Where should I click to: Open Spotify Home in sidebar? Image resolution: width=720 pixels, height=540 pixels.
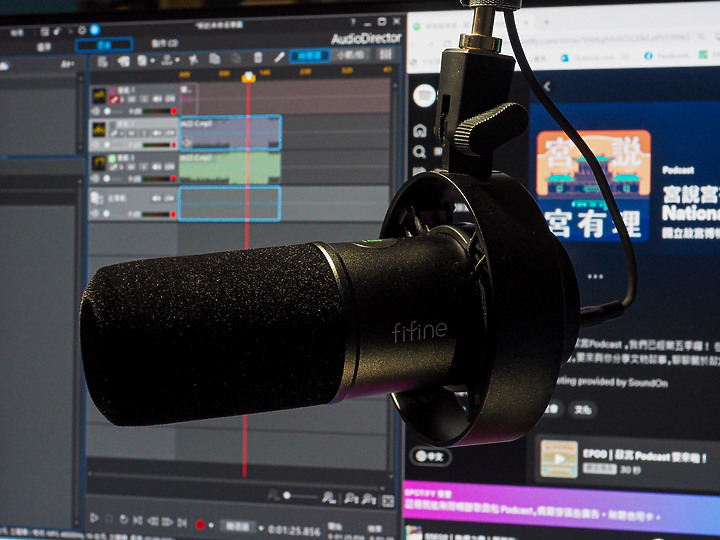point(420,131)
